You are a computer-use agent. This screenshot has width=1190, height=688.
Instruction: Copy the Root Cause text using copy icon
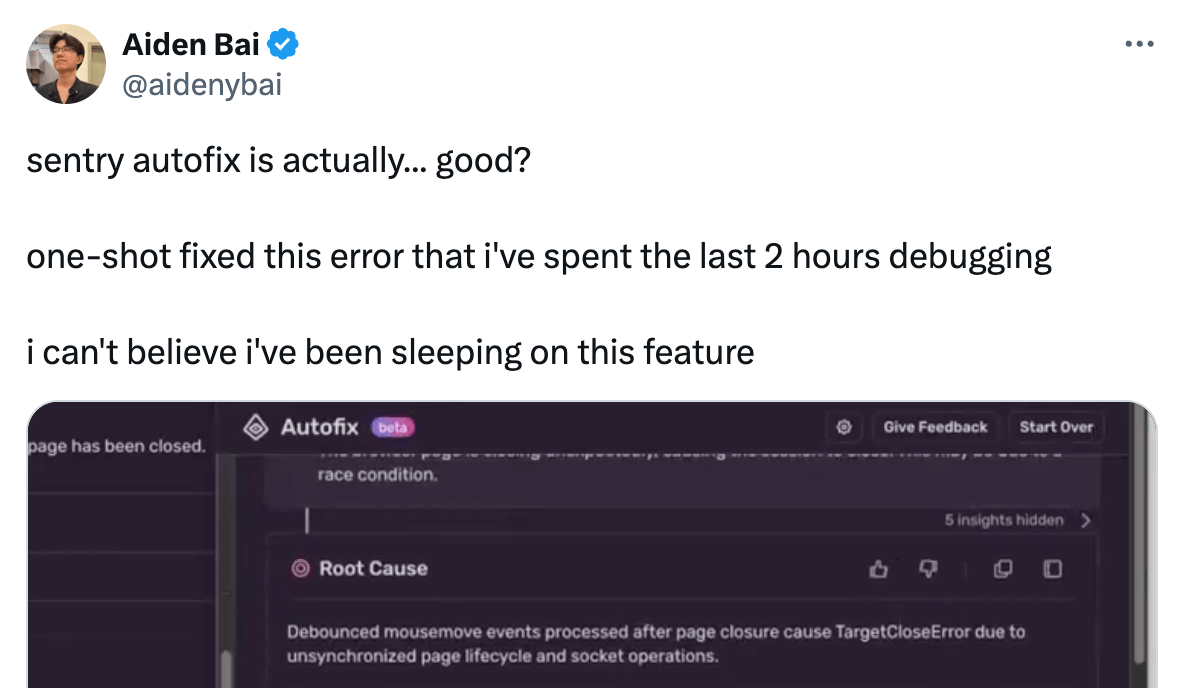(x=1002, y=568)
